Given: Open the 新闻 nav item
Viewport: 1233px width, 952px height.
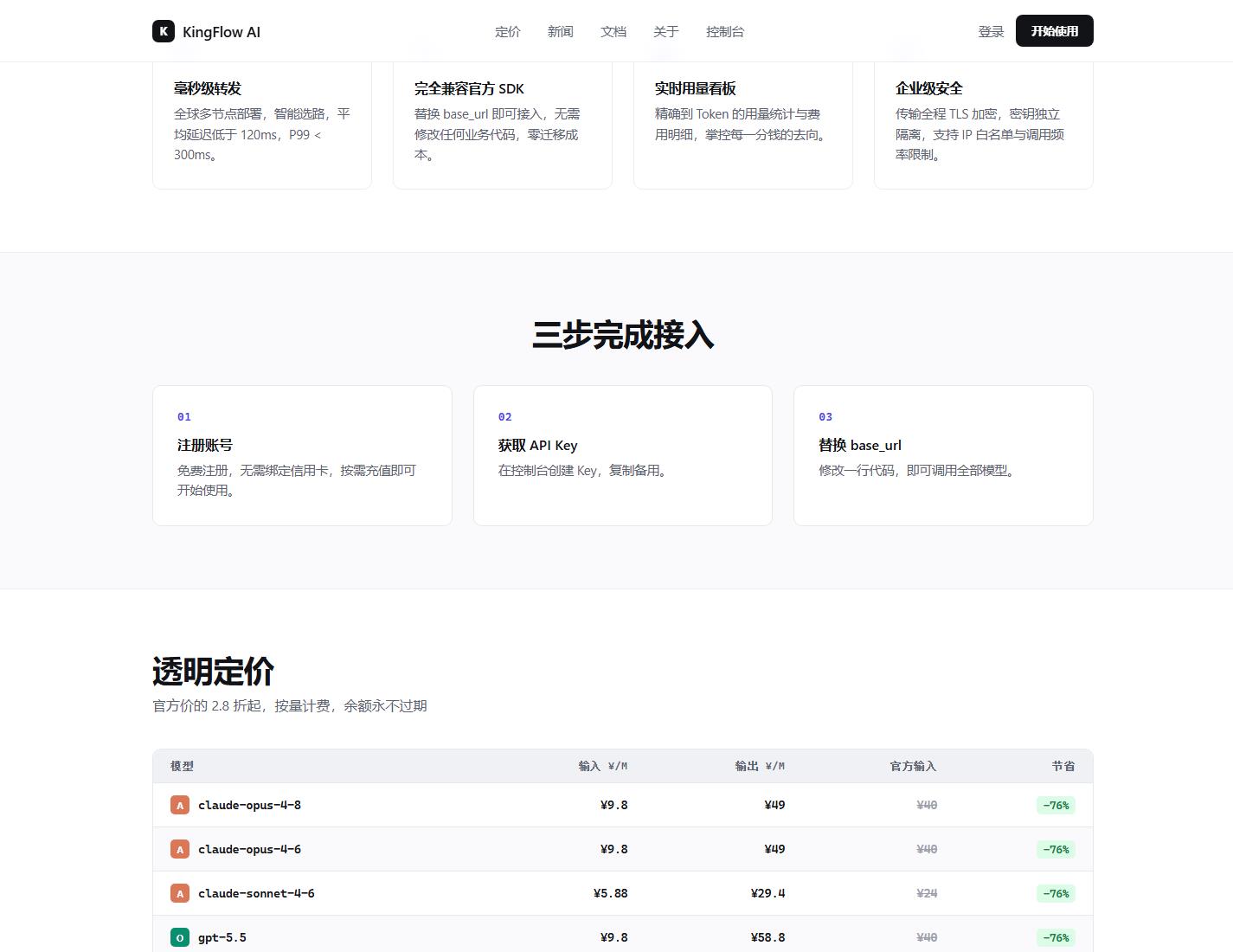Looking at the screenshot, I should 561,32.
